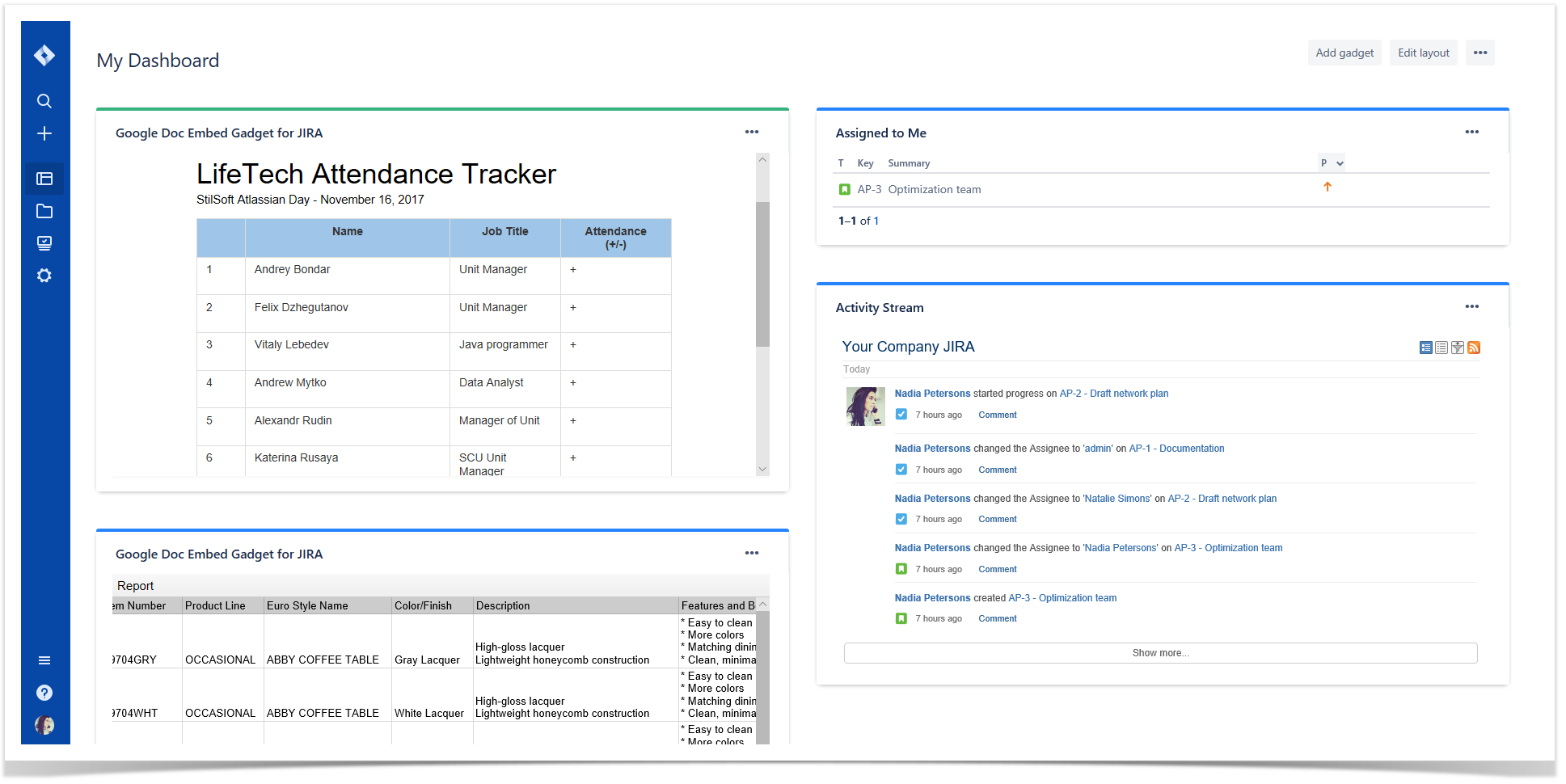Screen dimensions: 1566x784
Task: Switch Activity Stream to full view
Action: coord(1425,348)
